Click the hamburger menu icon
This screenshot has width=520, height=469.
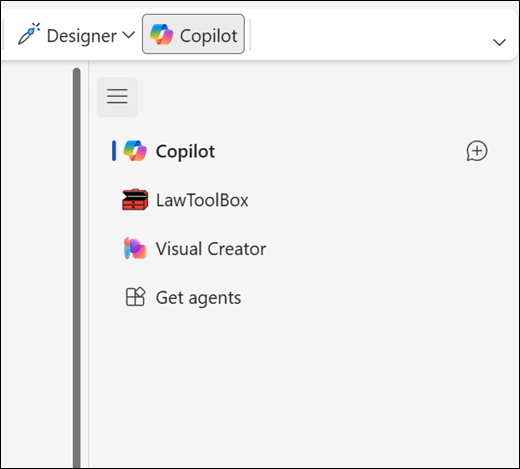point(117,97)
